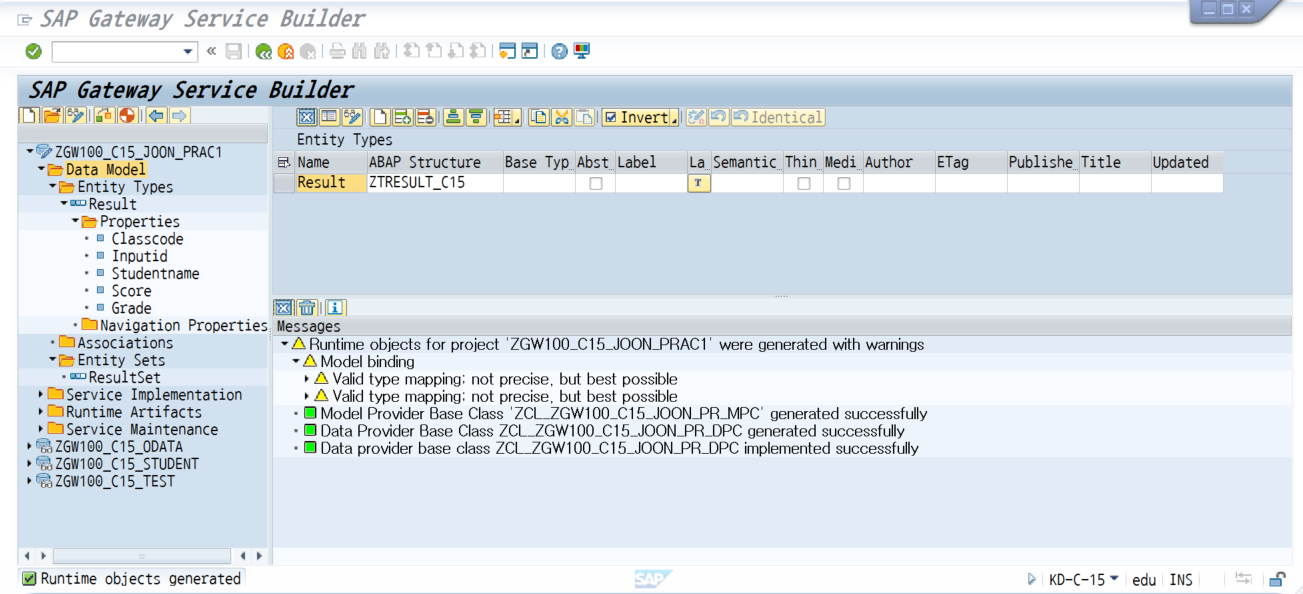Click the T label button in La column
Viewport: 1303px width, 594px height.
(x=699, y=184)
